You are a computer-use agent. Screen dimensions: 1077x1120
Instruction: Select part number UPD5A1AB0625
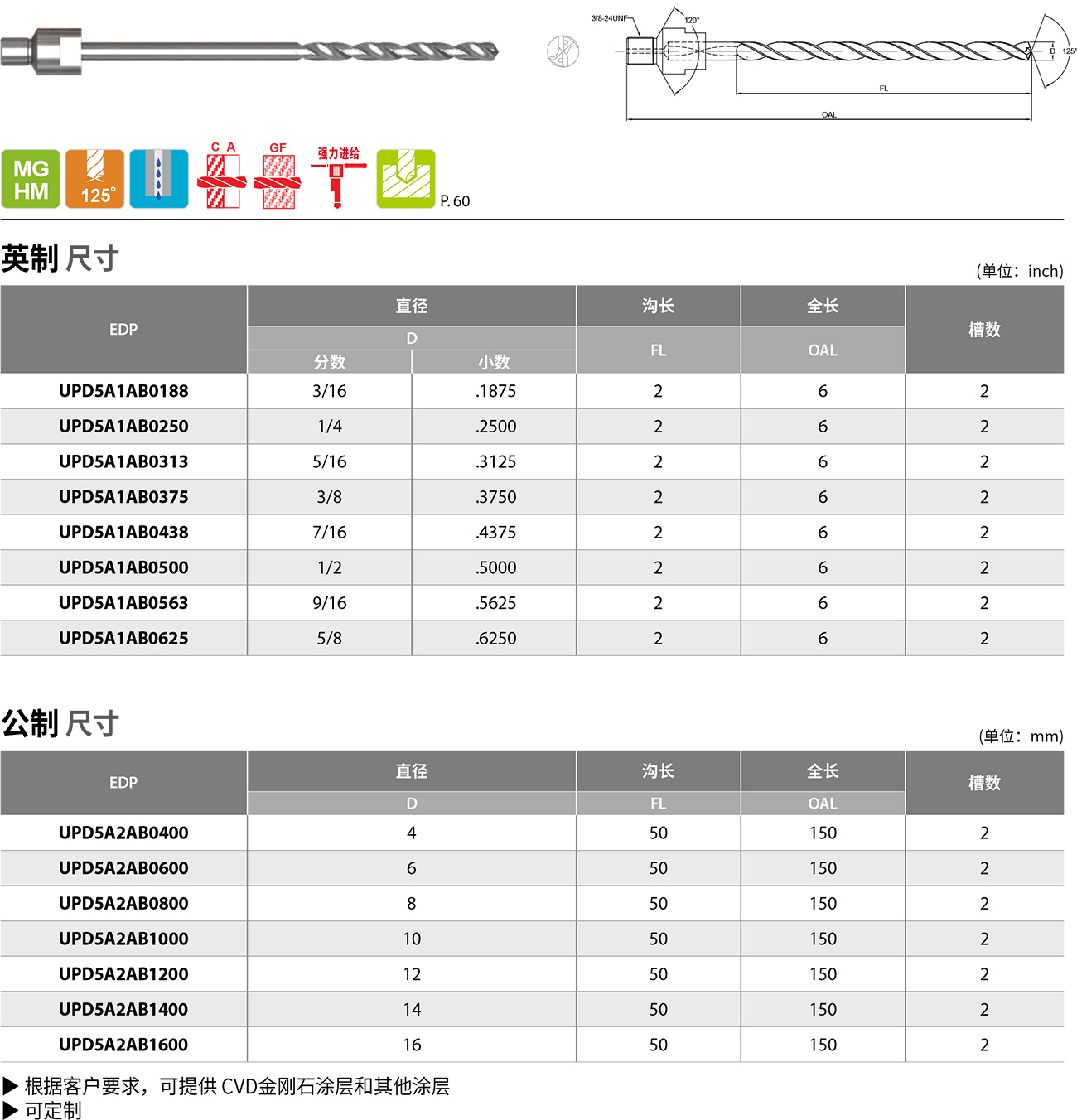tap(123, 639)
